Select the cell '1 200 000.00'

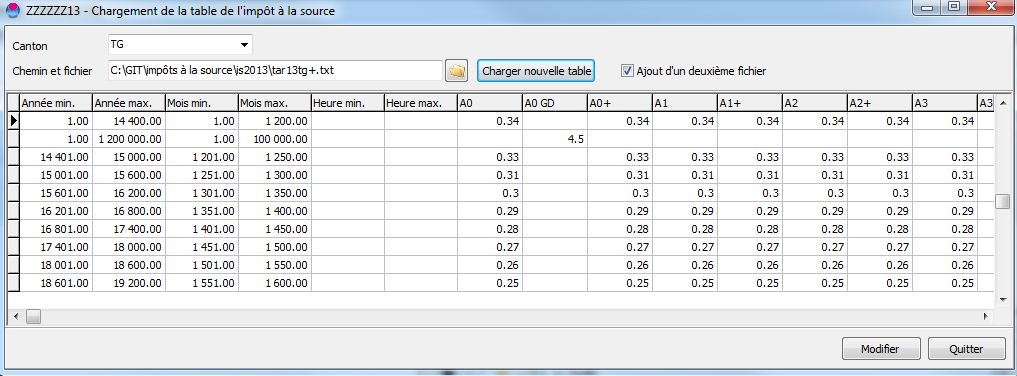click(129, 139)
